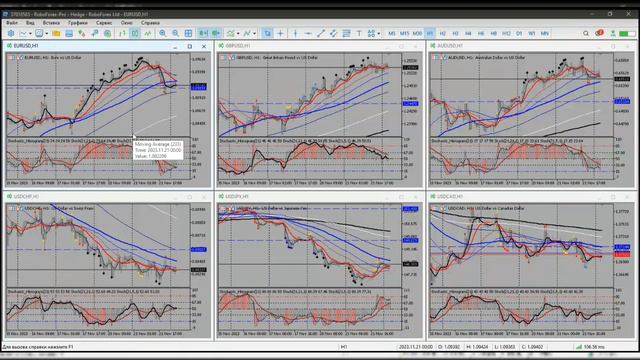640x360 pixels.
Task: Click the yellow folder toolbar icon
Action: (x=56, y=33)
